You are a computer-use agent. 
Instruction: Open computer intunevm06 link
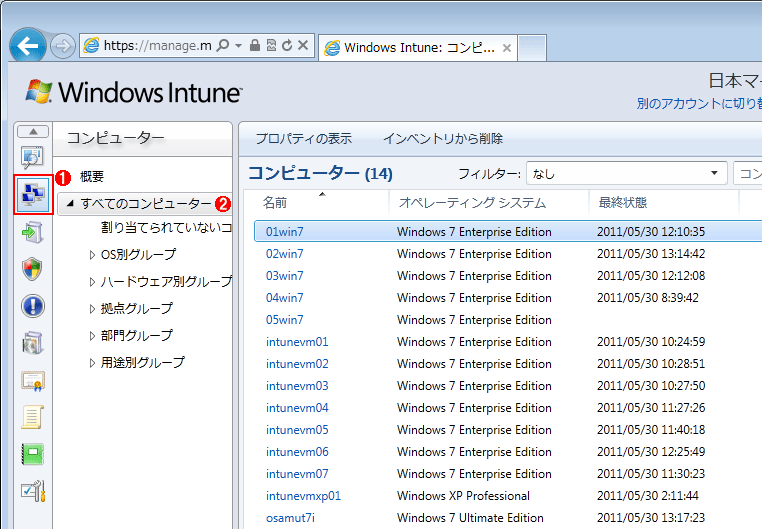pyautogui.click(x=297, y=452)
